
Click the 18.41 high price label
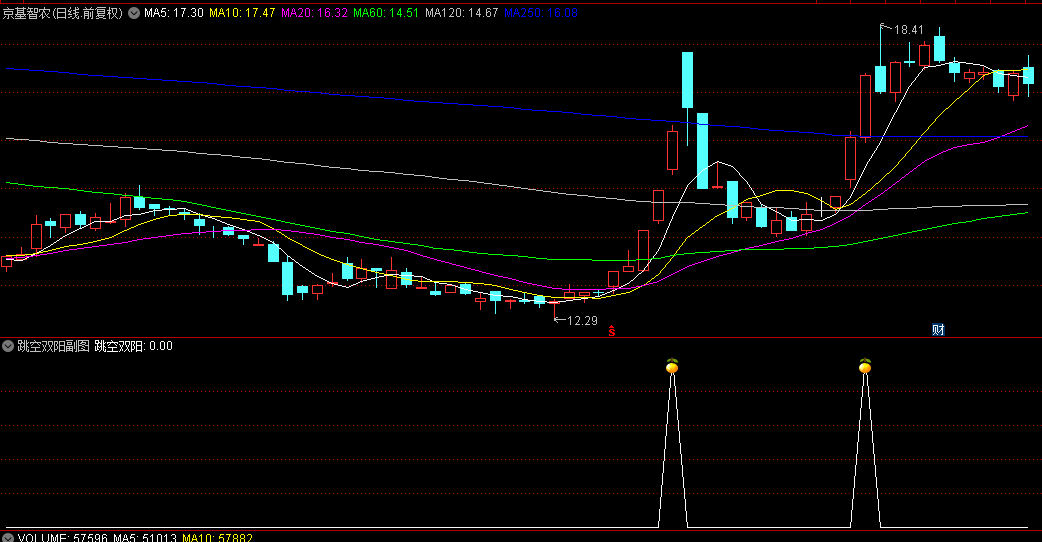pos(908,30)
